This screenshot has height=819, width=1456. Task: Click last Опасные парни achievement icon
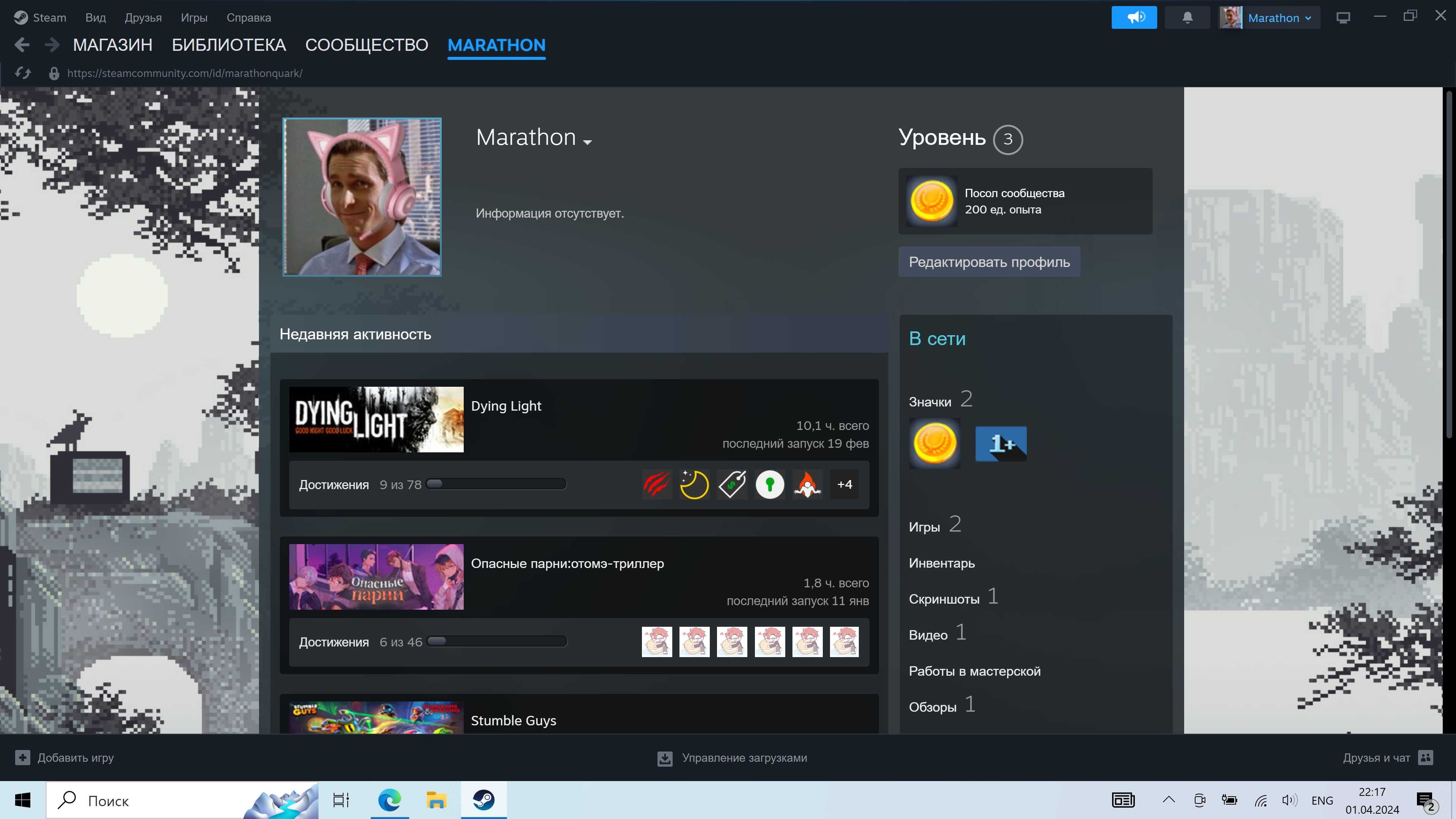844,642
